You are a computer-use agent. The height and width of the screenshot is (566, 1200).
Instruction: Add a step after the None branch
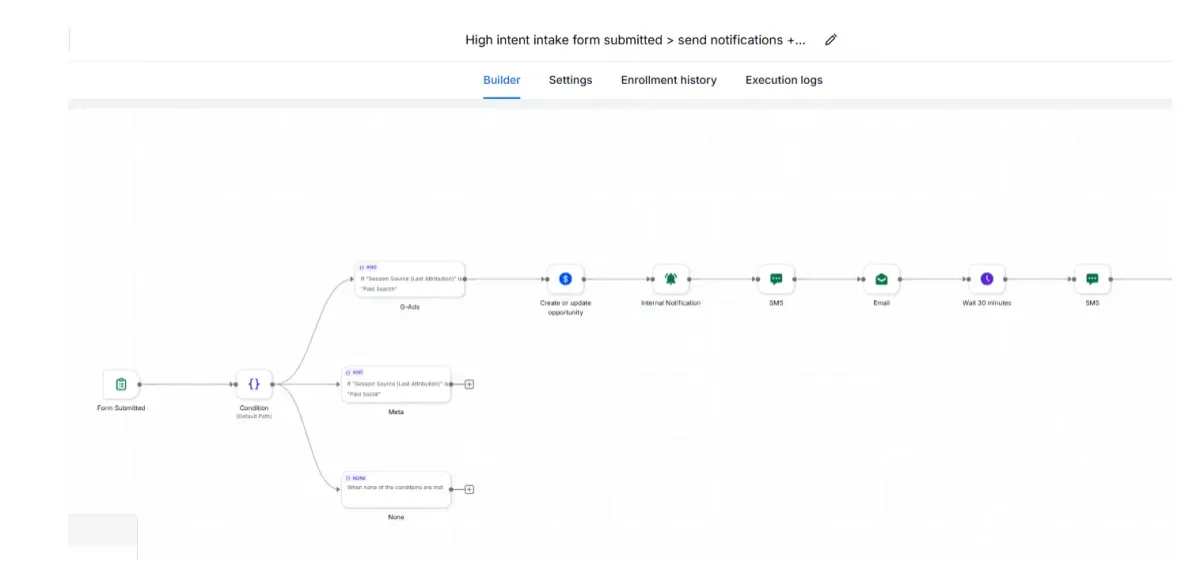point(469,489)
